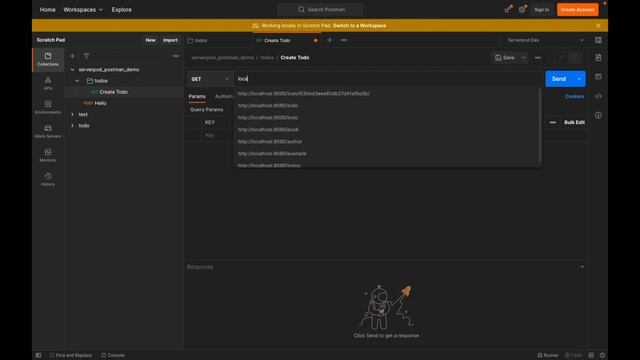Click Bulk Edit for query params
This screenshot has height=360, width=640.
(x=574, y=122)
